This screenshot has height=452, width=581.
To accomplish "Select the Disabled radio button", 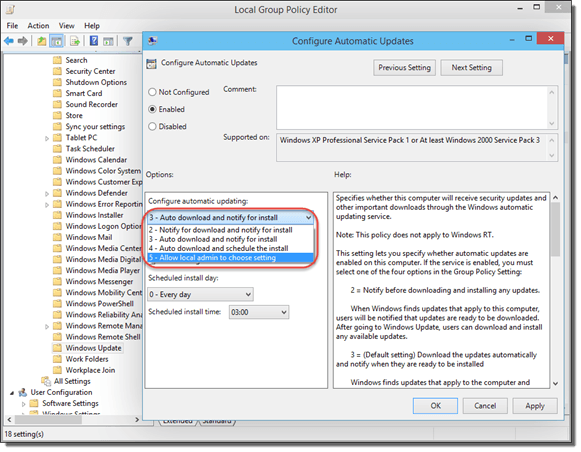I will click(x=152, y=126).
